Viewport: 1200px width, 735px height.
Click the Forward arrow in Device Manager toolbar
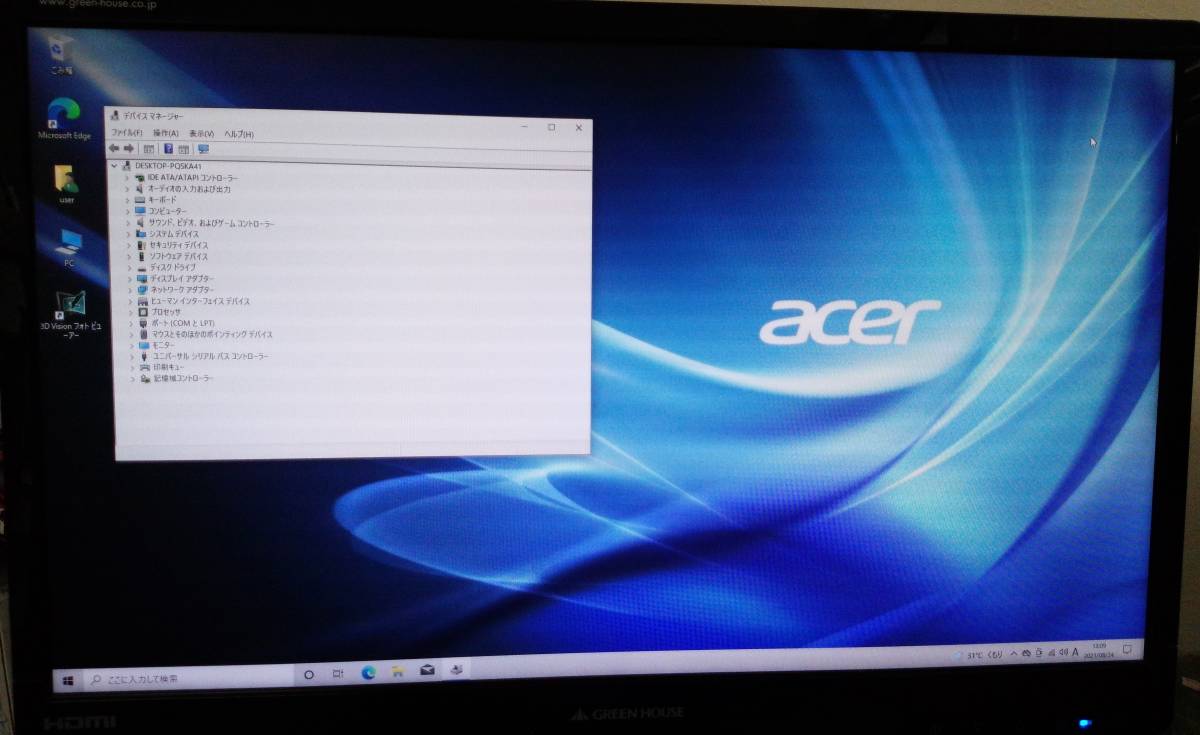coord(128,148)
